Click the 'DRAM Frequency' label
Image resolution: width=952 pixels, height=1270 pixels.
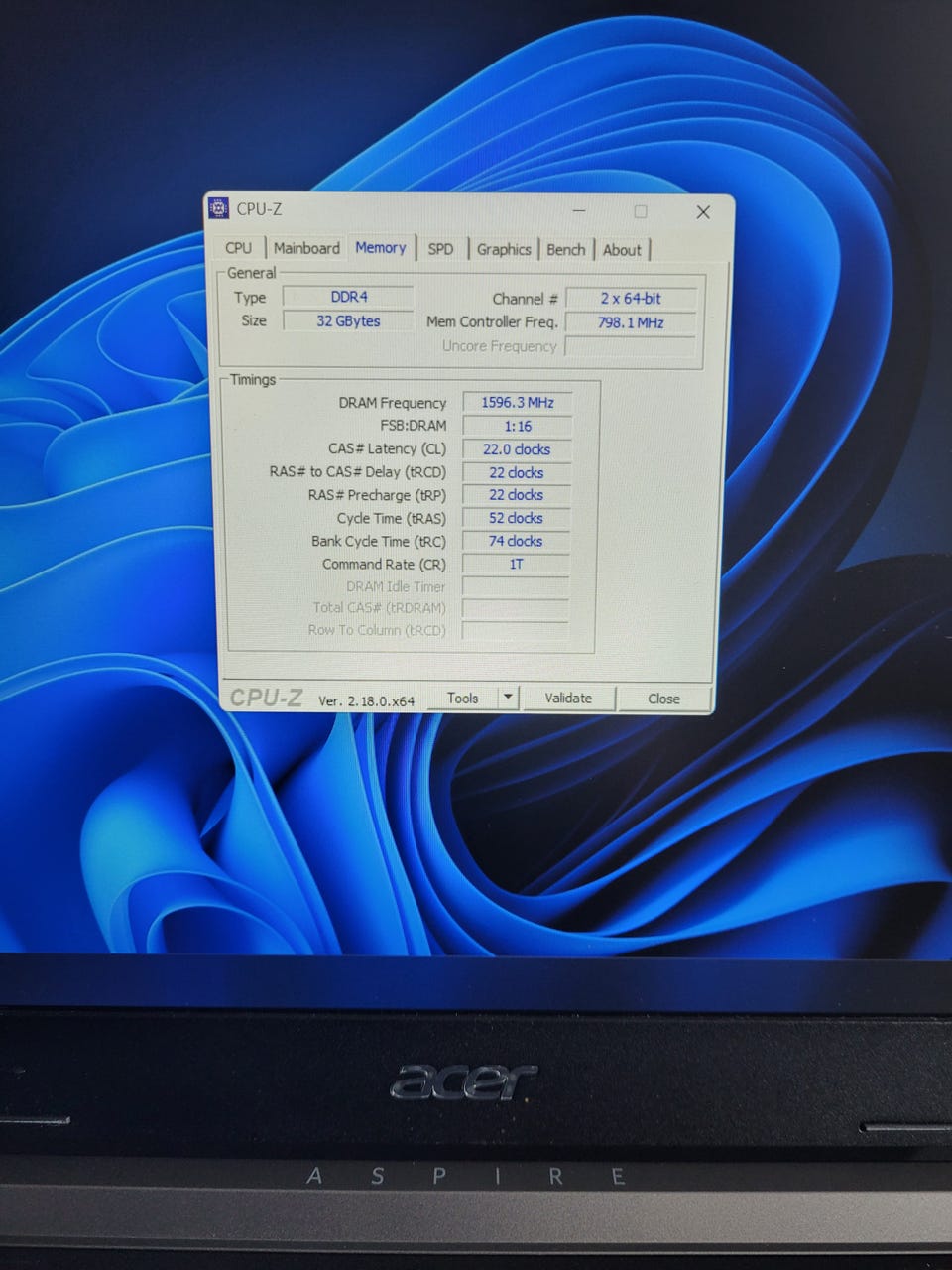point(393,403)
